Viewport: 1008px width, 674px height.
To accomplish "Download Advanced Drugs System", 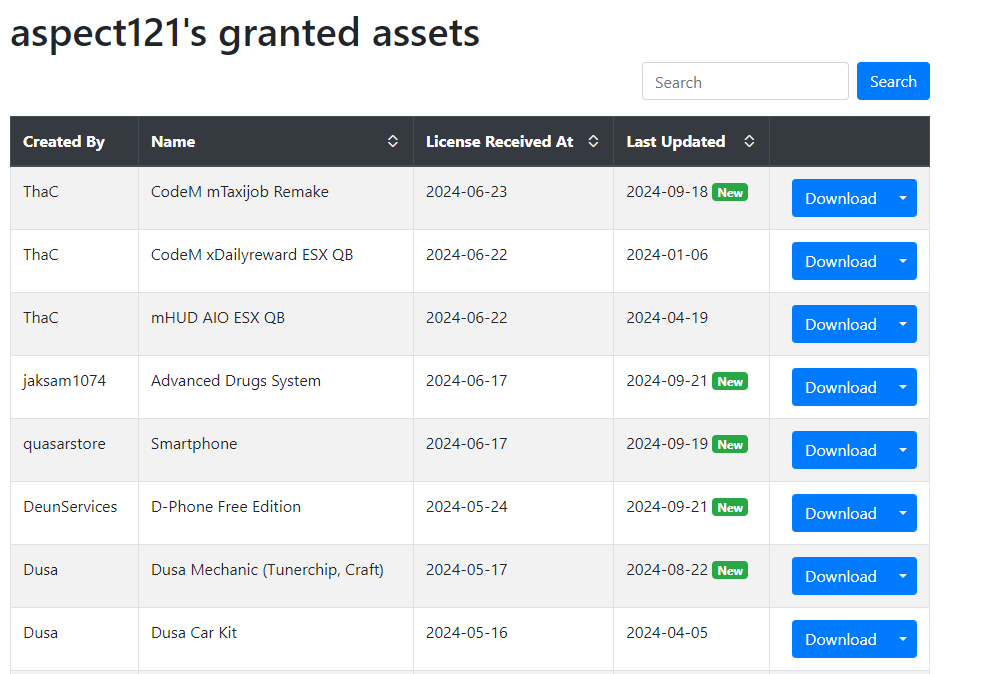I will coord(840,387).
